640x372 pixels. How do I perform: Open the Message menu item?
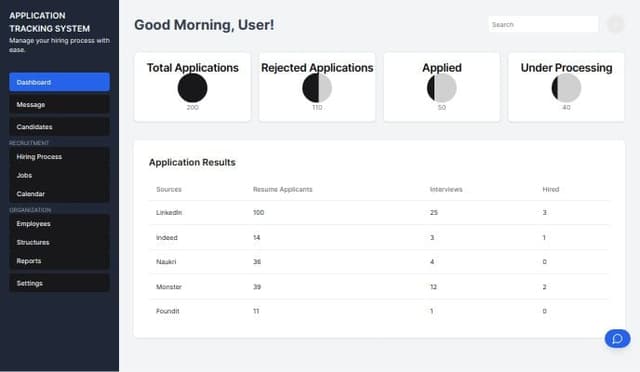[59, 105]
